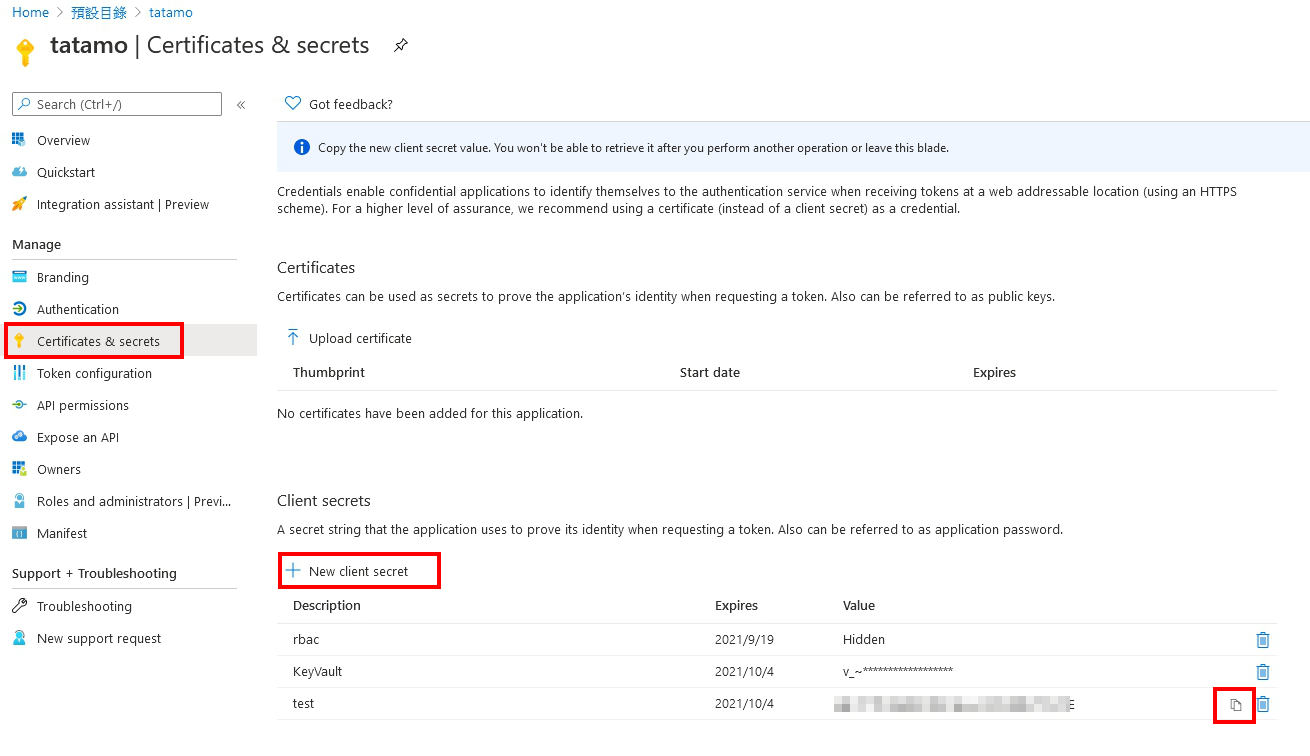The image size is (1310, 756).
Task: Click the Certificates & secrets key icon
Action: click(19, 341)
